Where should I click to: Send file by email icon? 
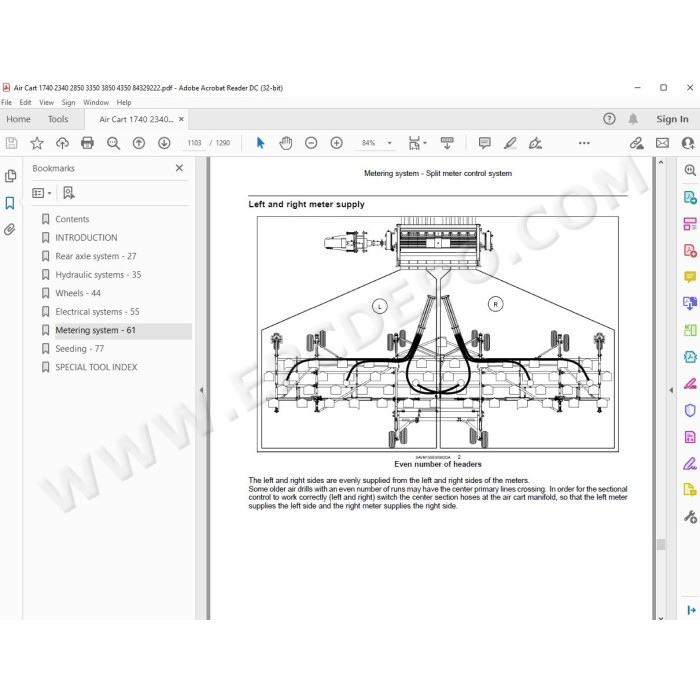(662, 143)
